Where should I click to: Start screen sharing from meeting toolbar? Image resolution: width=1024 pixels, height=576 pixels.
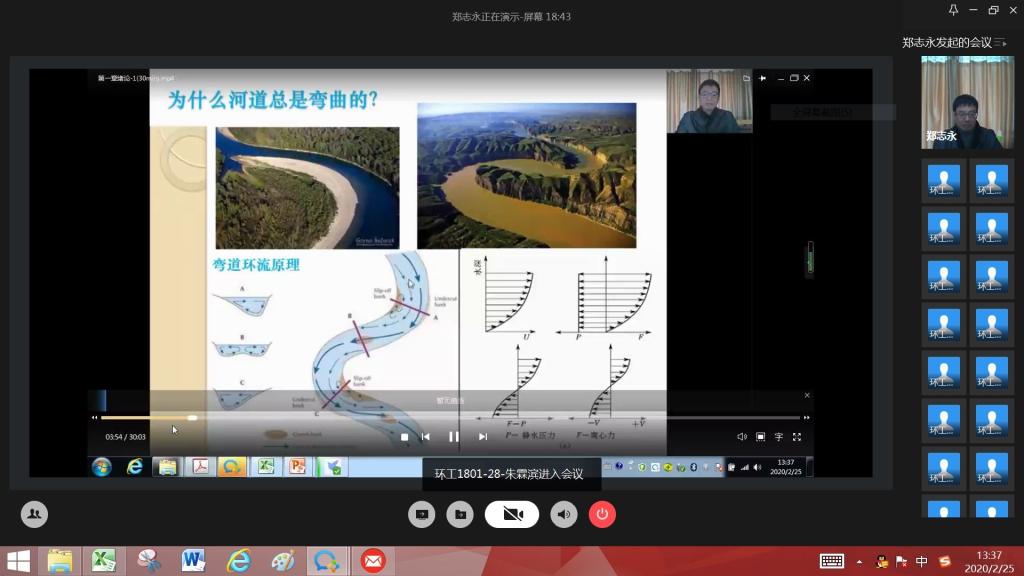[x=421, y=514]
